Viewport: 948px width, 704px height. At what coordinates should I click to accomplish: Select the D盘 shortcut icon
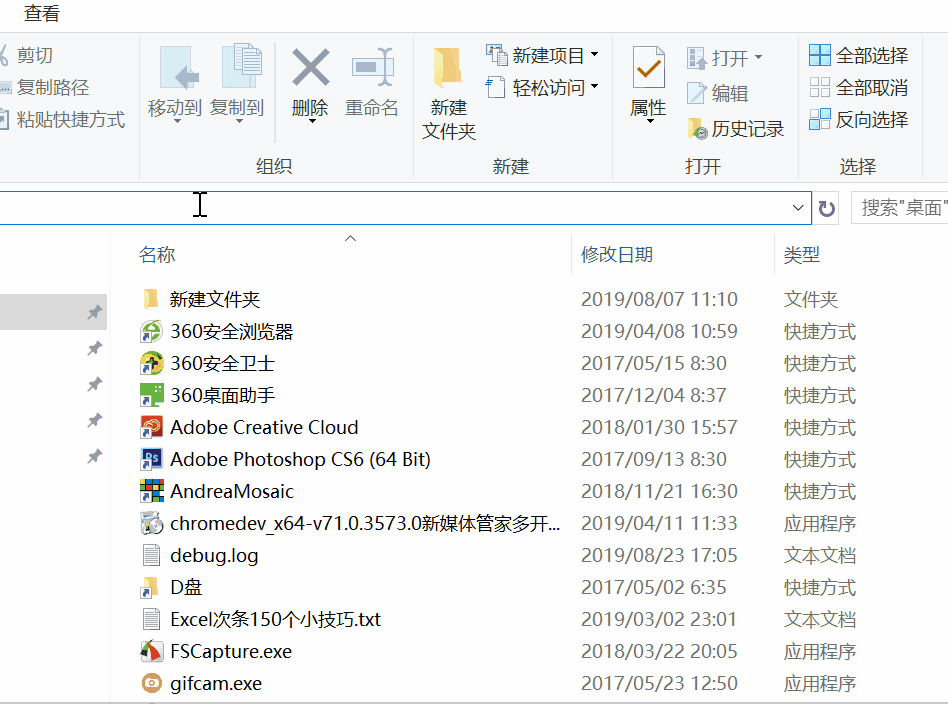[x=151, y=587]
